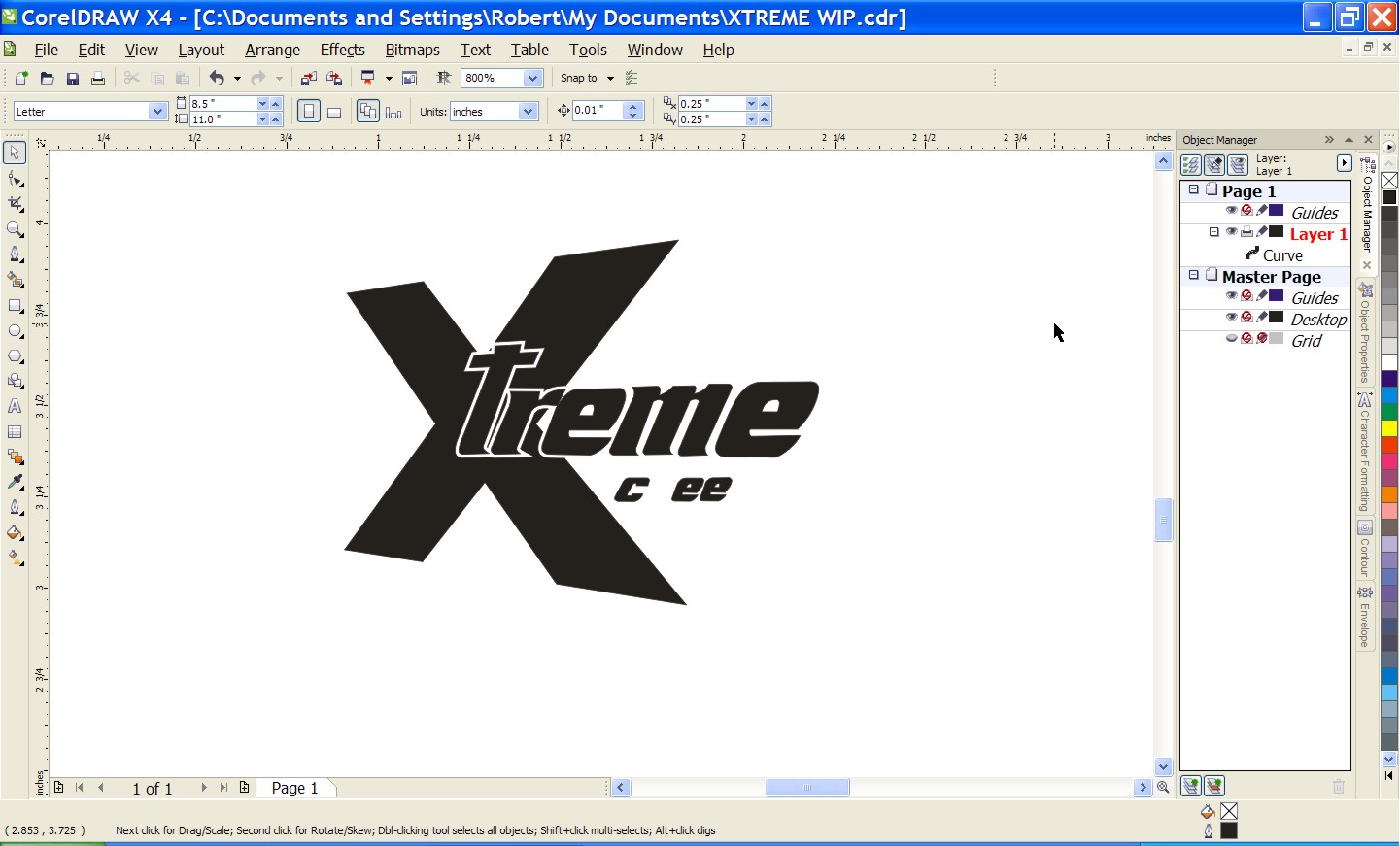Open the Effects menu
Viewport: 1400px width, 846px height.
(342, 50)
